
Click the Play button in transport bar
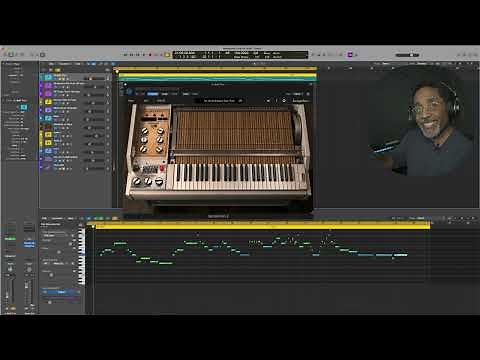[144, 55]
